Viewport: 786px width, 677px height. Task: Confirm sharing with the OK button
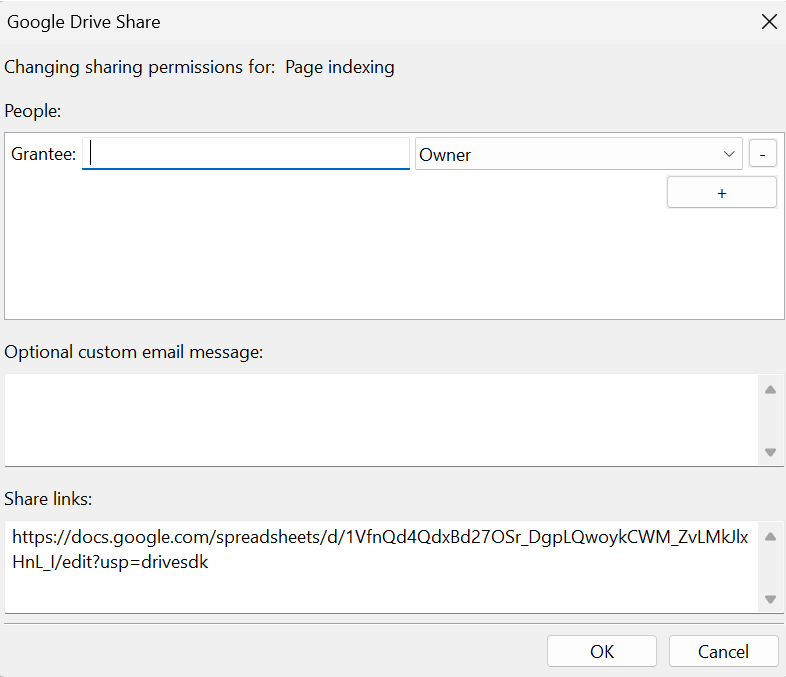point(601,651)
